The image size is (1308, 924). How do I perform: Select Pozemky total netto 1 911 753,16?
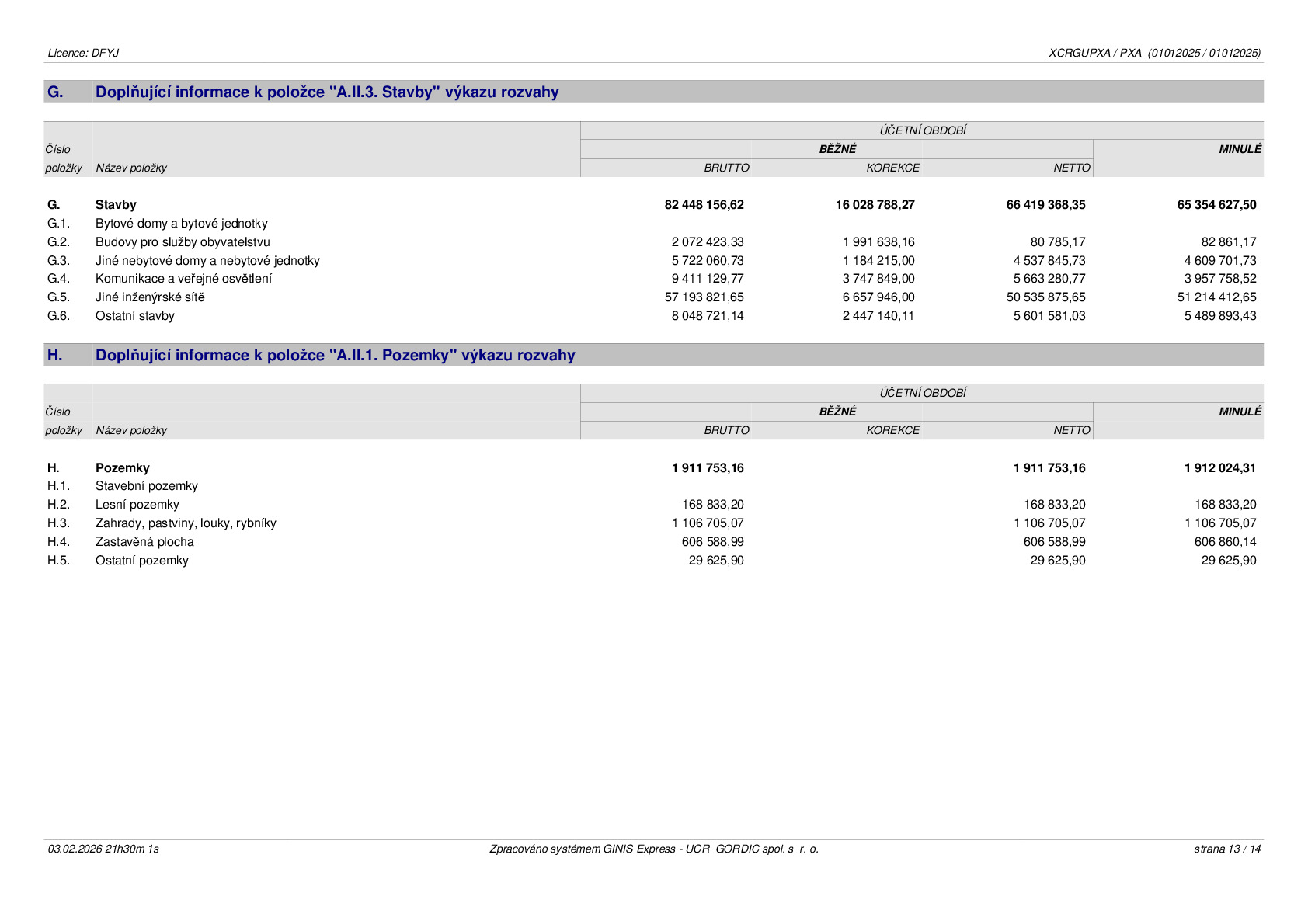point(1049,468)
